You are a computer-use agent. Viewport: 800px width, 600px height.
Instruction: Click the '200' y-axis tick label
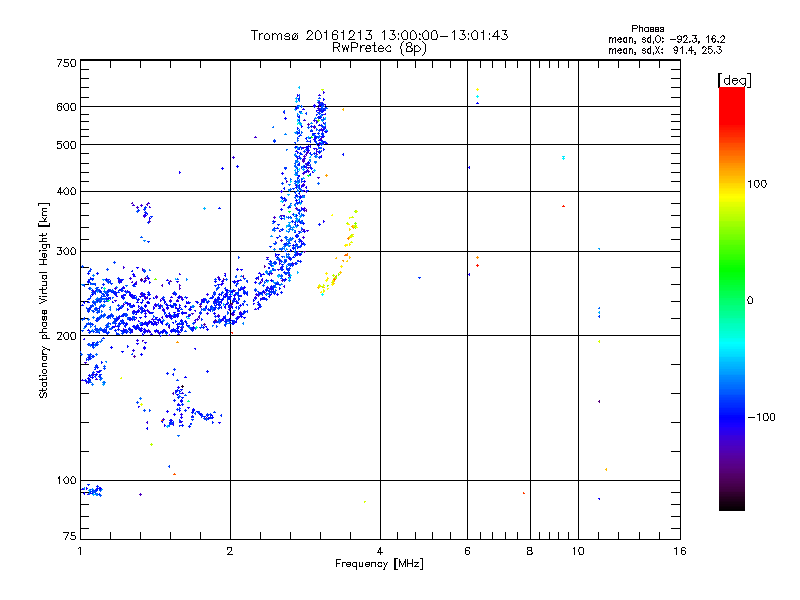click(x=66, y=336)
